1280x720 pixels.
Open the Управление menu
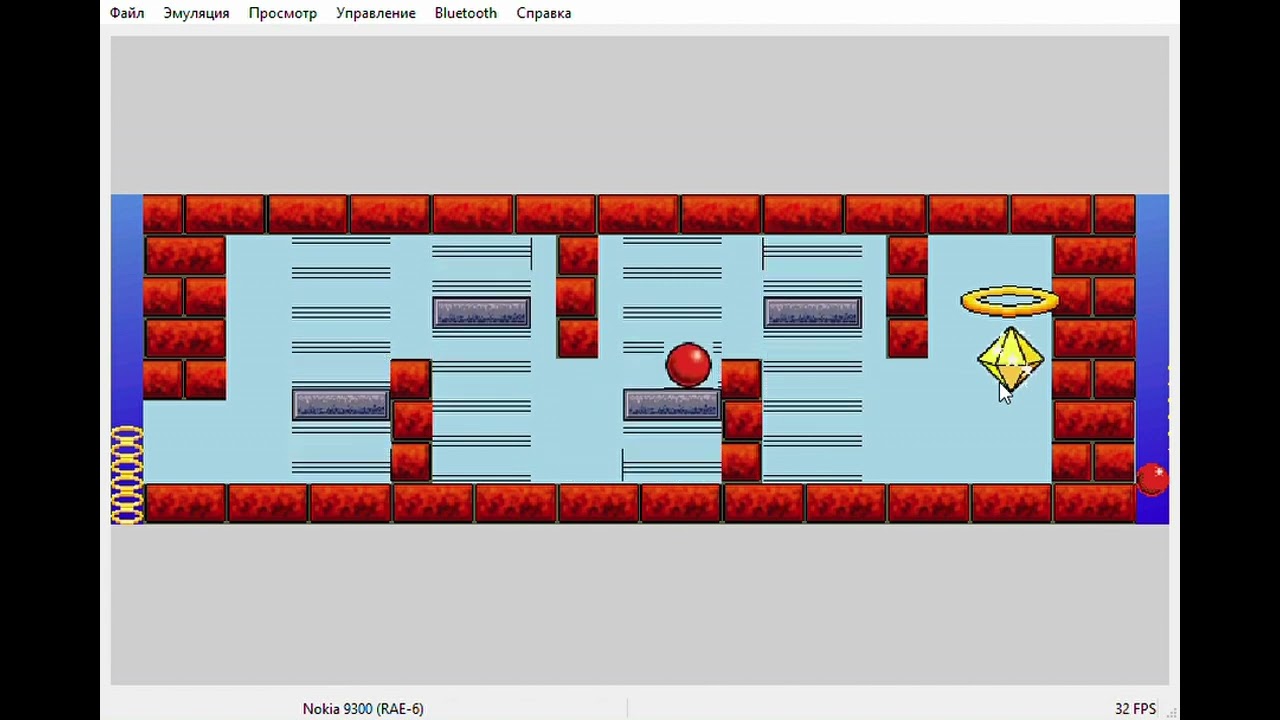pyautogui.click(x=376, y=13)
